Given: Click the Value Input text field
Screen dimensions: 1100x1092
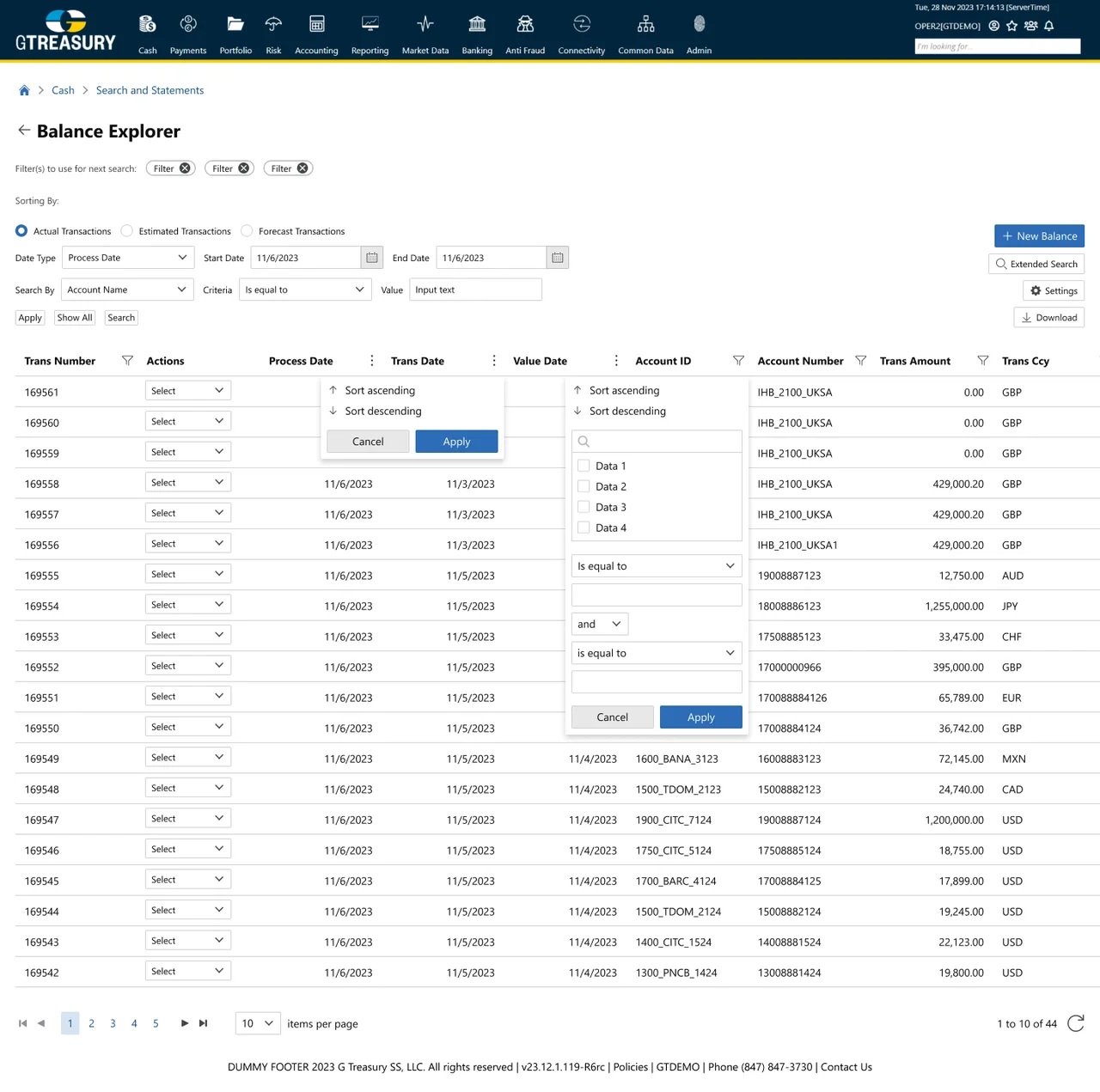Looking at the screenshot, I should pos(476,290).
